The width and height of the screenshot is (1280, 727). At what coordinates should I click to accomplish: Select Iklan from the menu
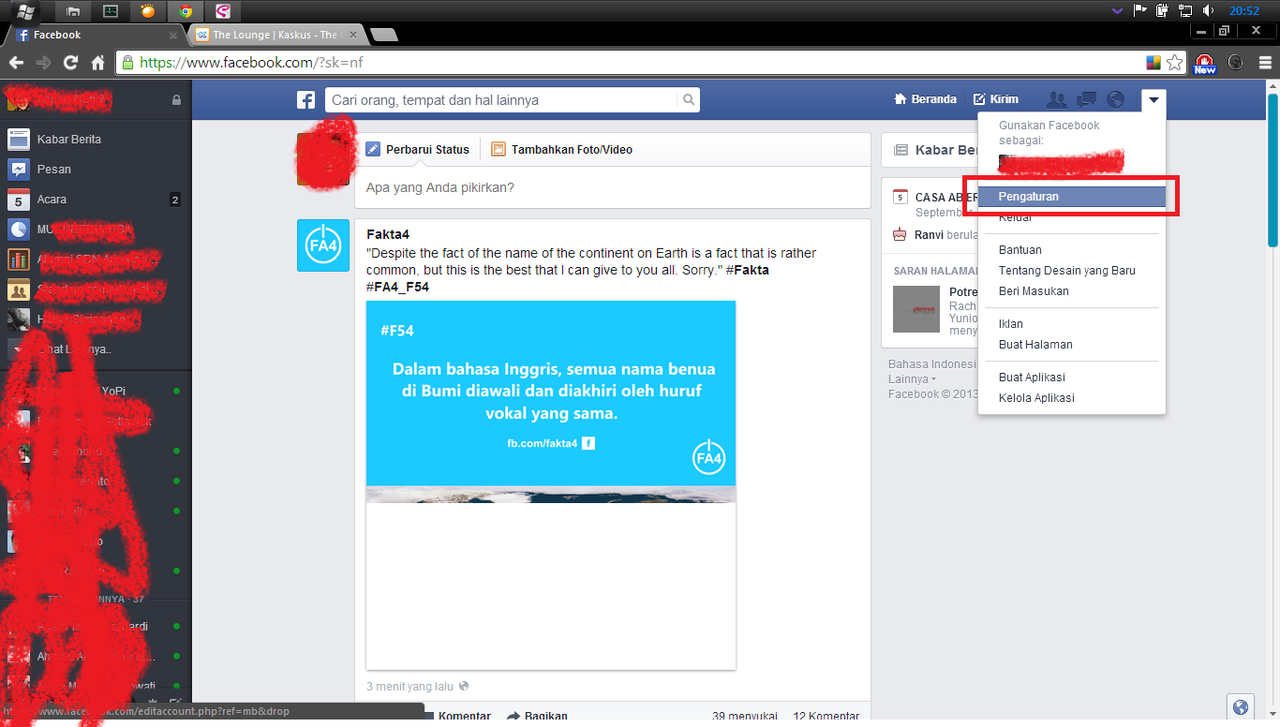pyautogui.click(x=1011, y=324)
